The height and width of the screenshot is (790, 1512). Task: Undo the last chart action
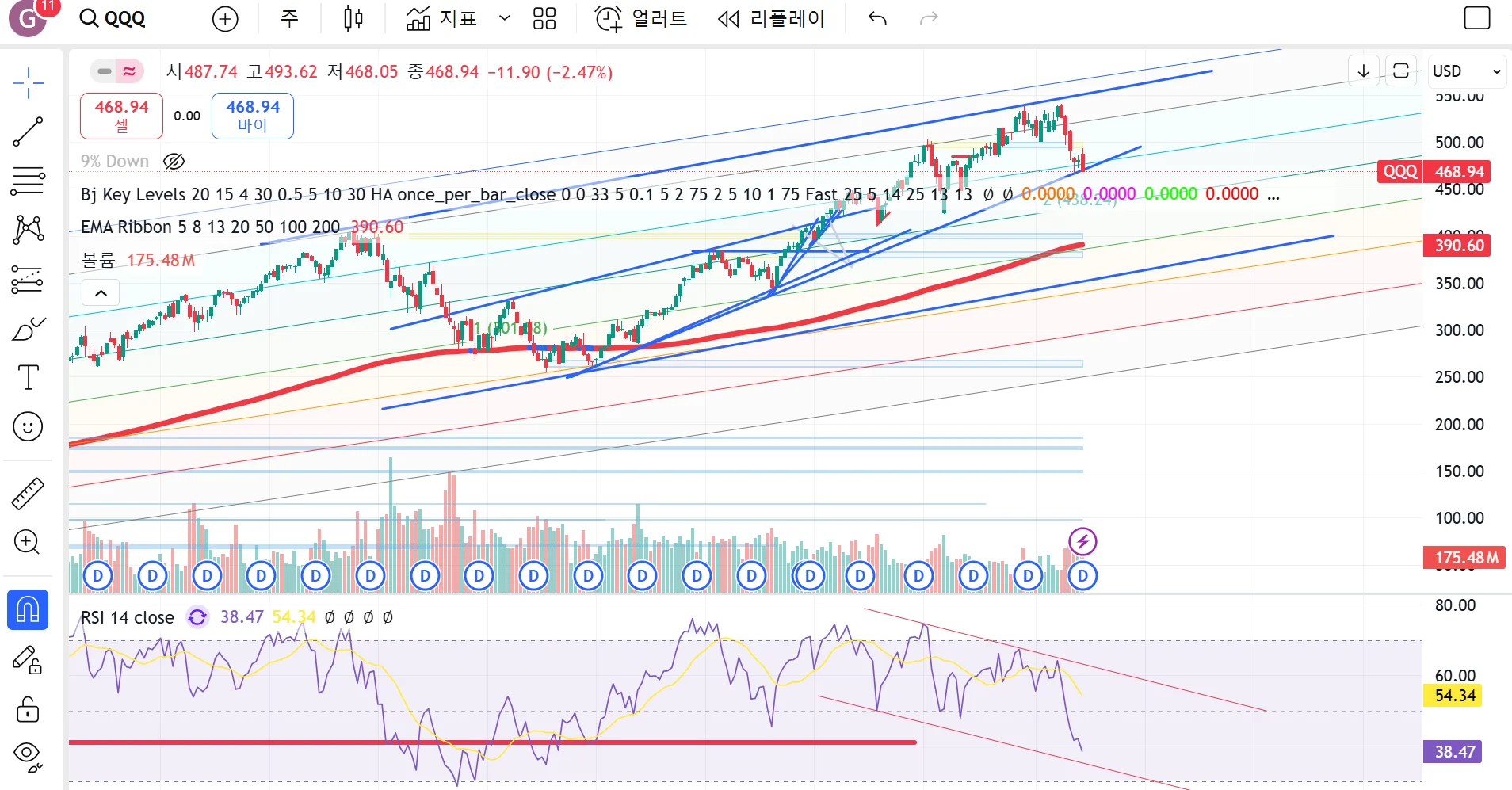point(876,18)
